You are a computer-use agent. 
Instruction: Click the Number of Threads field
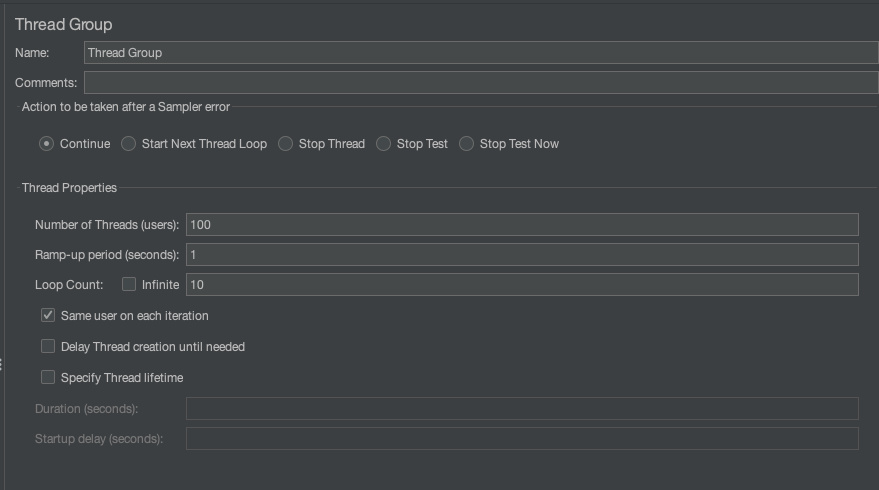(522, 225)
